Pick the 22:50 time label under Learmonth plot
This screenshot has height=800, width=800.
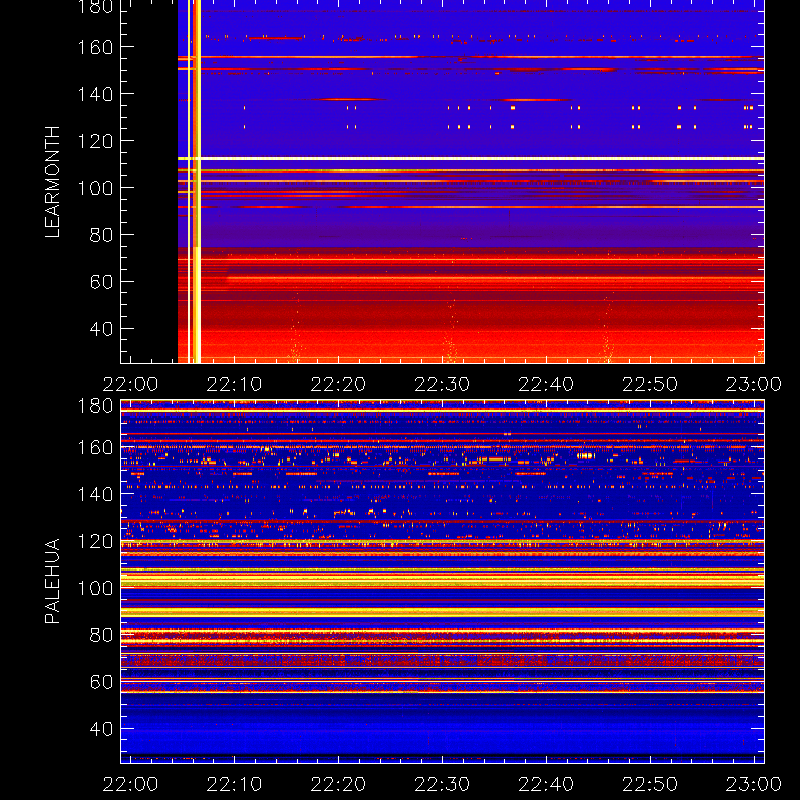coord(650,384)
